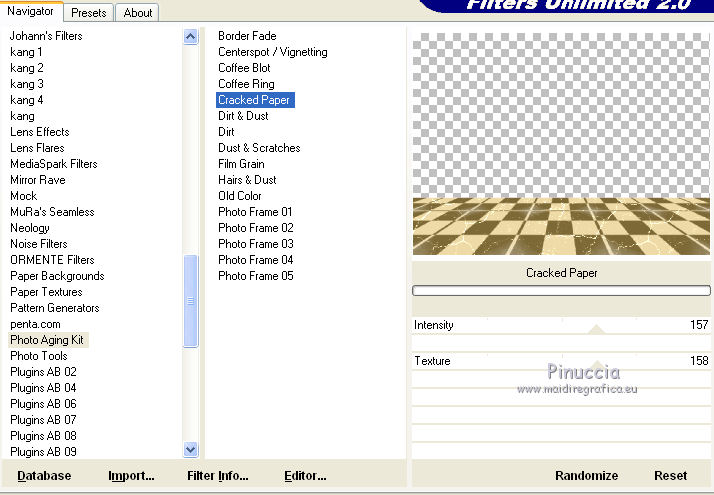Choose the Photo Frame 02 filter
The height and width of the screenshot is (495, 714).
click(255, 228)
